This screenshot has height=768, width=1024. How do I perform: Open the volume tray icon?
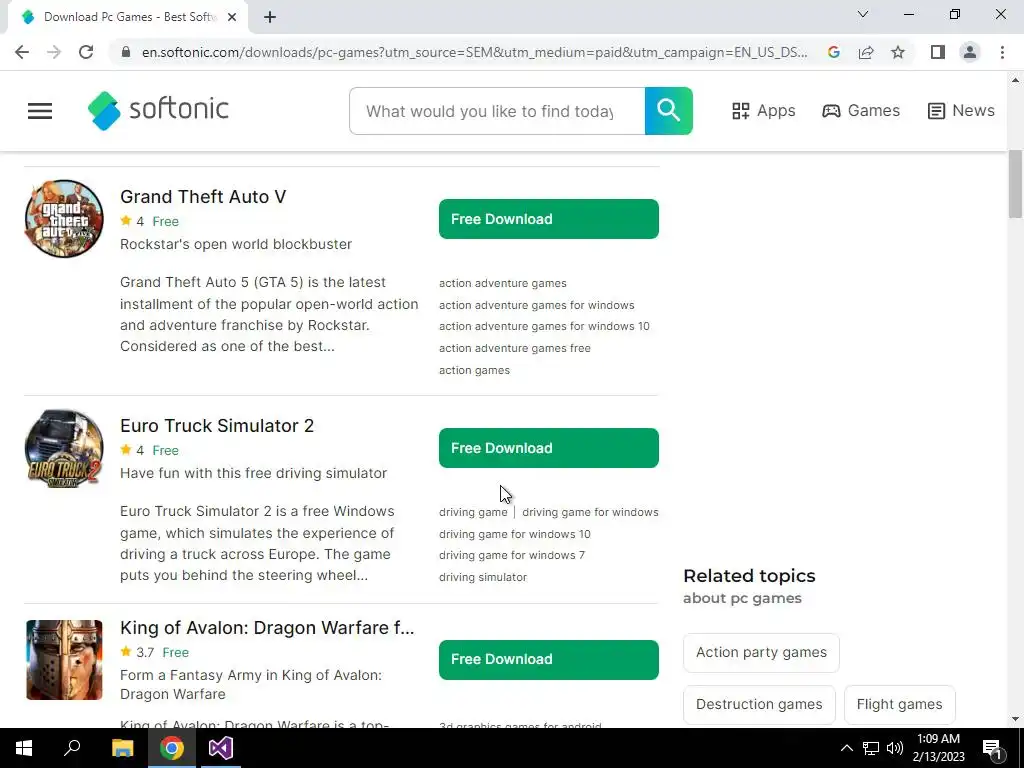pyautogui.click(x=895, y=748)
